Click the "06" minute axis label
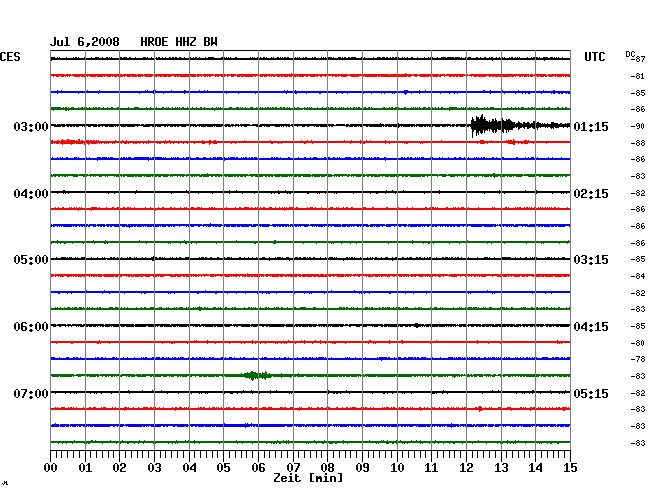This screenshot has height=494, width=650. (258, 468)
